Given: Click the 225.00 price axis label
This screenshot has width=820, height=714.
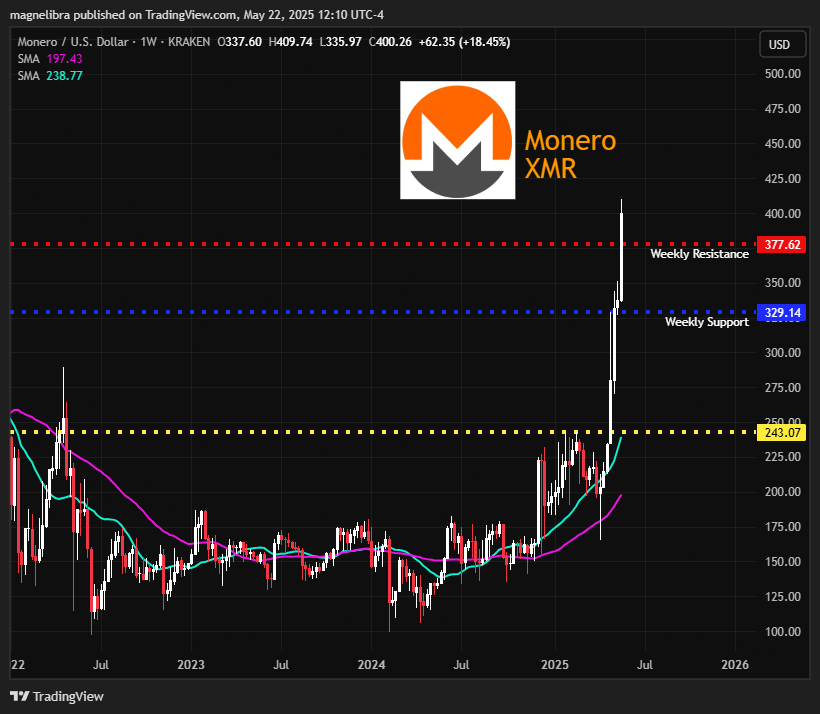Looking at the screenshot, I should pyautogui.click(x=782, y=457).
